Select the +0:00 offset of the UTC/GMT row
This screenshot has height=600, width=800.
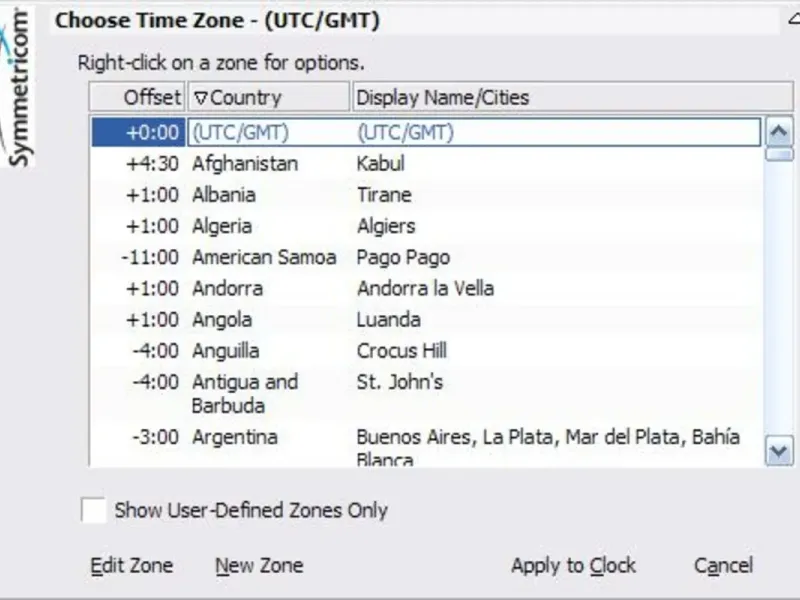coord(138,132)
